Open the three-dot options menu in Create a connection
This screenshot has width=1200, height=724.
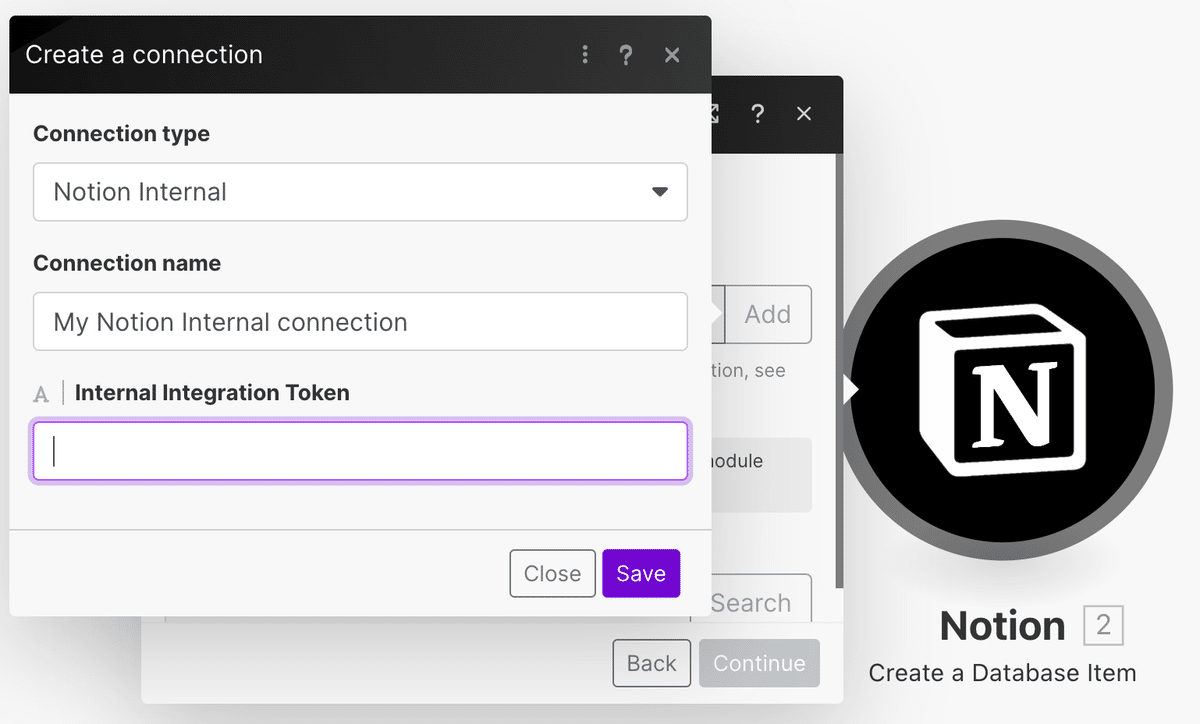585,55
